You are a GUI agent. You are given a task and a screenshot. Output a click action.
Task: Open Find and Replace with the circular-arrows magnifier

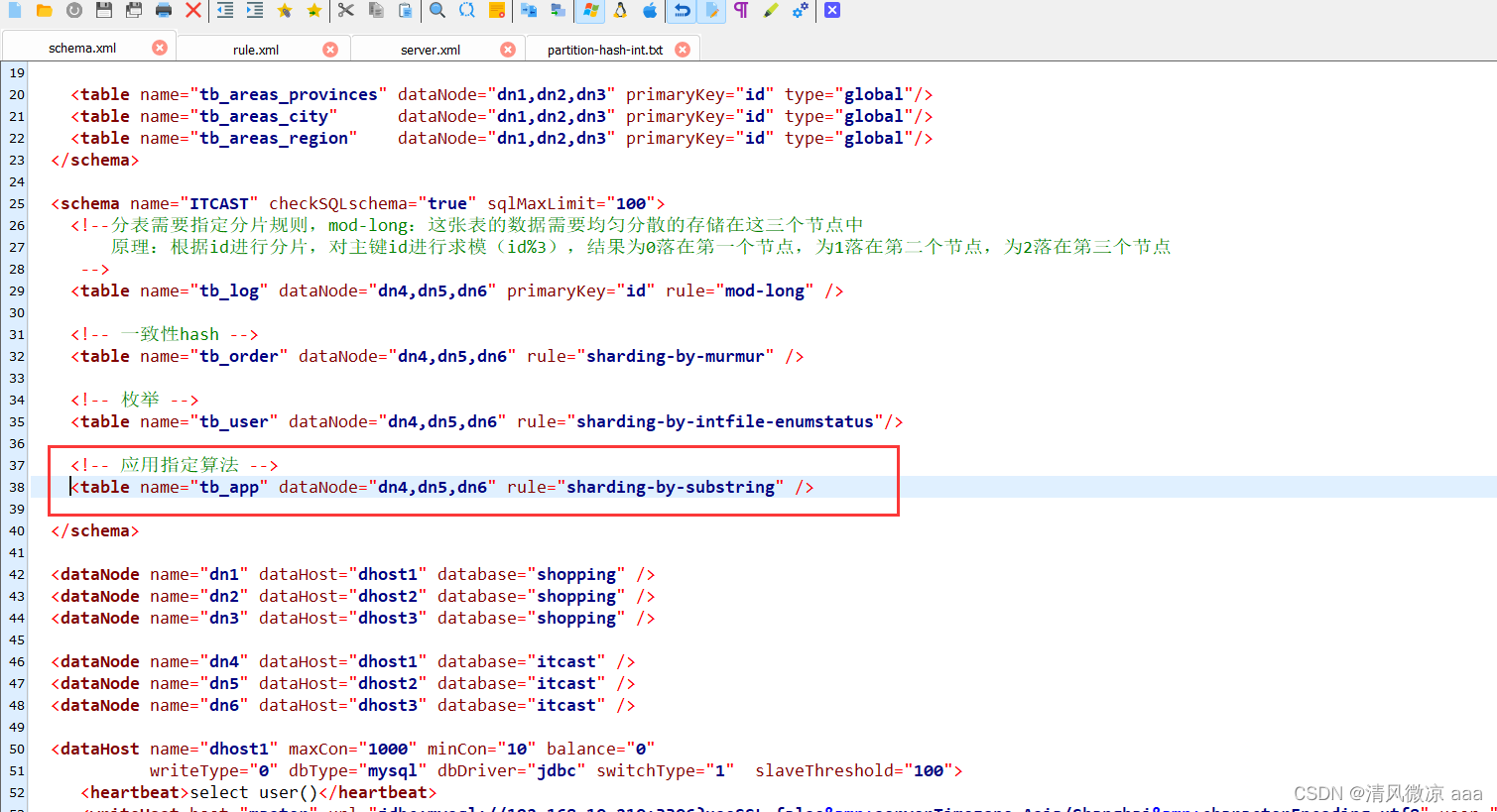[467, 10]
